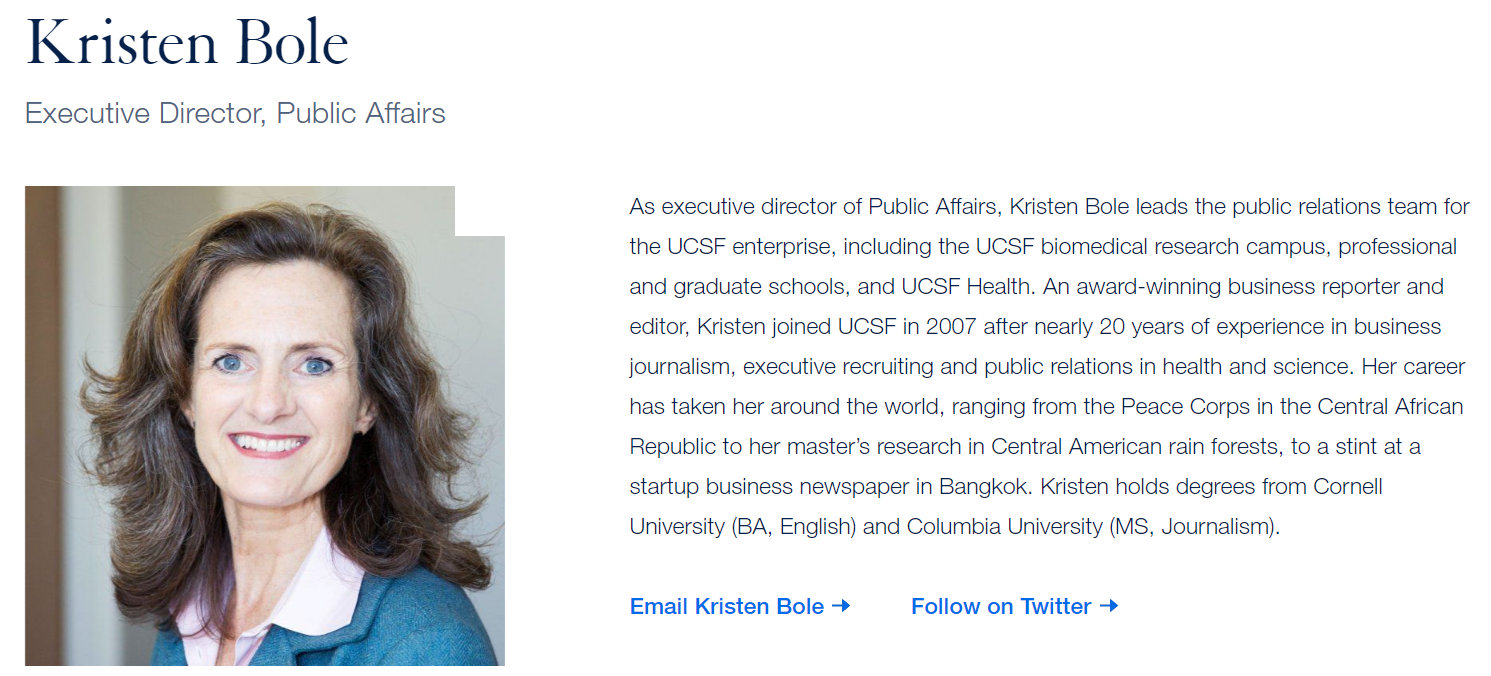Click the arrow icon after Email Kristen Bole
Viewport: 1491px width, 676px height.
point(841,606)
